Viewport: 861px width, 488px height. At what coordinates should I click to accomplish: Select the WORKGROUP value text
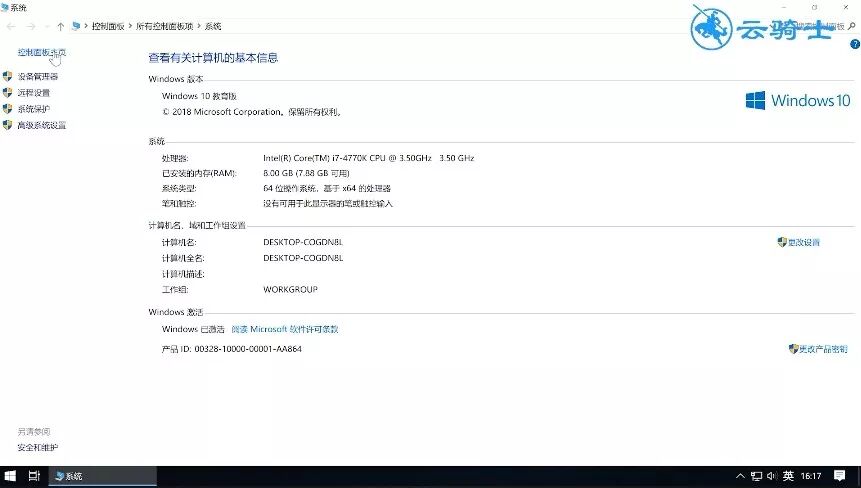pos(290,289)
